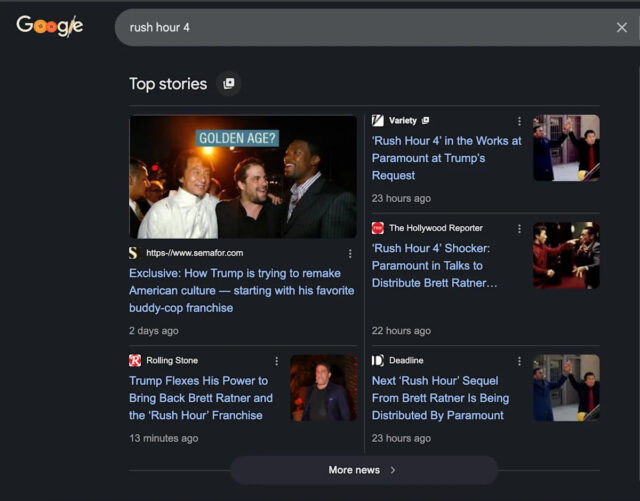Click the Top stories collection icon
640x501 pixels.
point(228,84)
